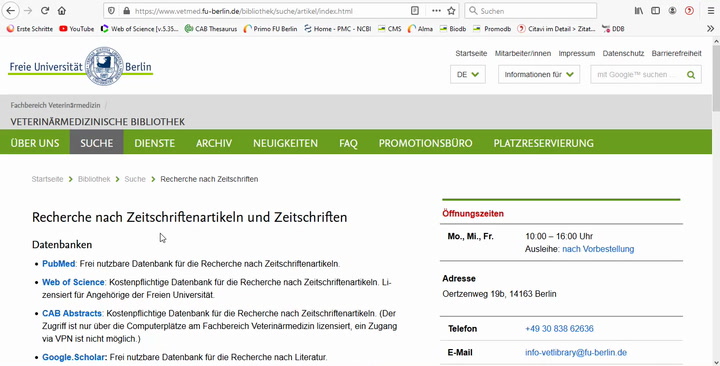The width and height of the screenshot is (720, 366).
Task: Expand the Informationen für dropdown
Action: click(539, 74)
